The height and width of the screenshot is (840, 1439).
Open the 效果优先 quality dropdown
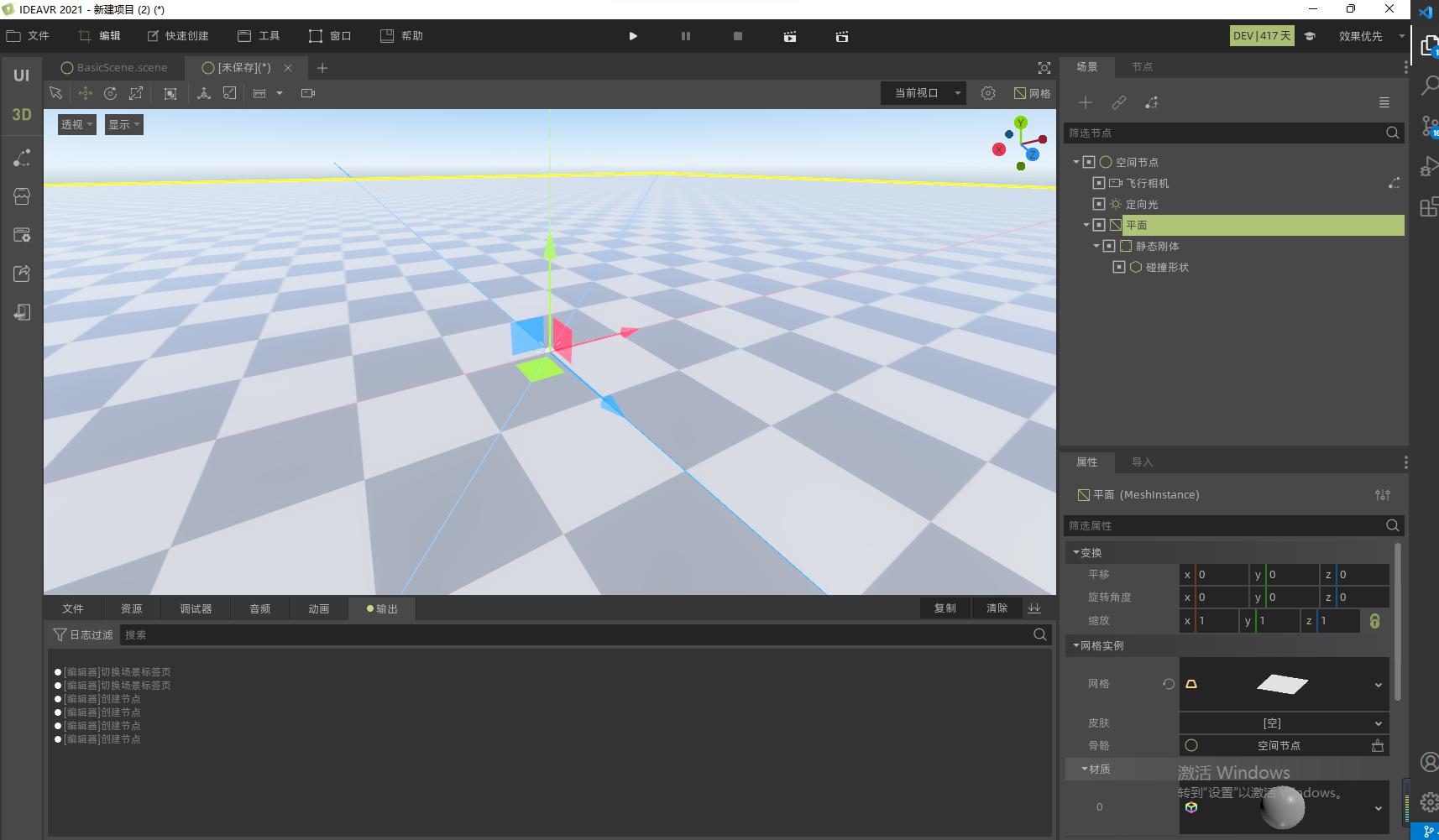[x=1369, y=36]
